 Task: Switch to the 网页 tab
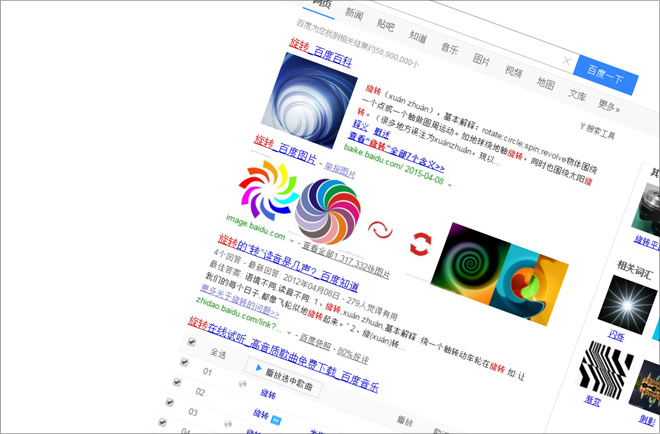[322, 3]
